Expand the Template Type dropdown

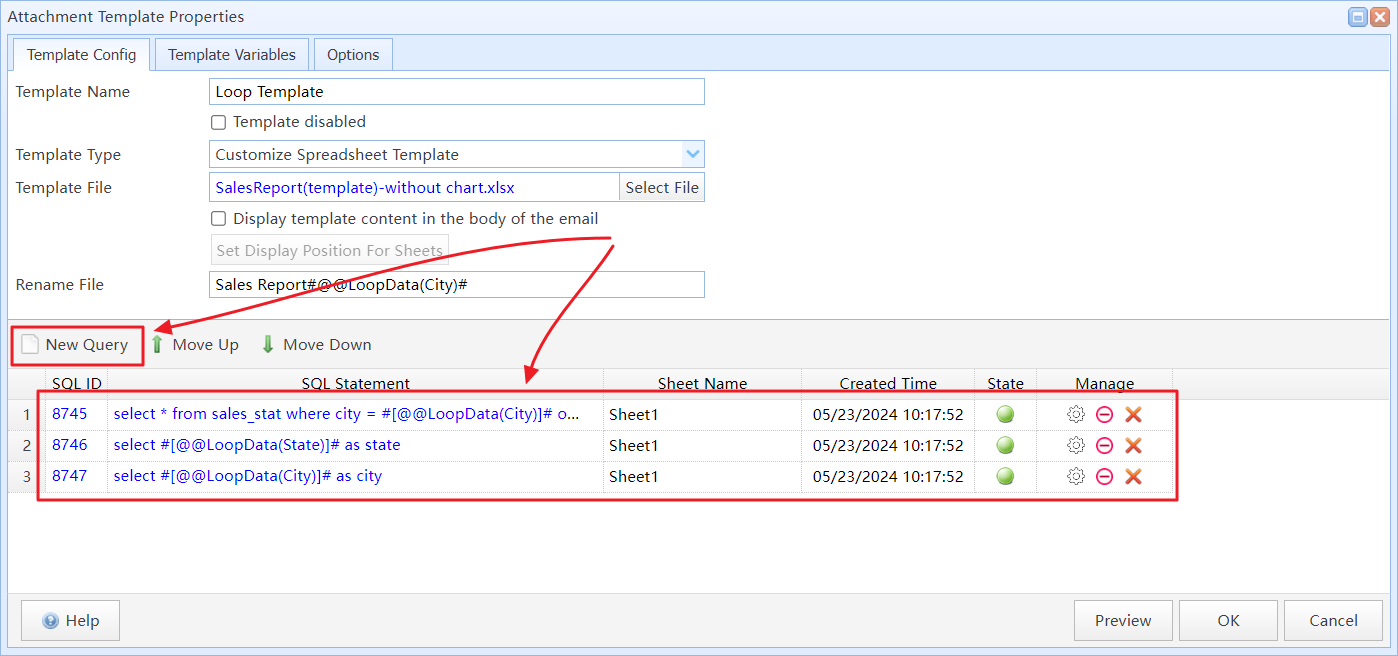[692, 155]
